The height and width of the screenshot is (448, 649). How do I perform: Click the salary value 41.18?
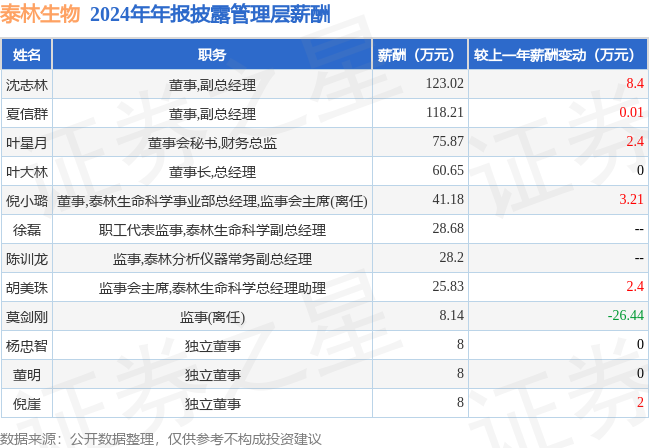(448, 199)
